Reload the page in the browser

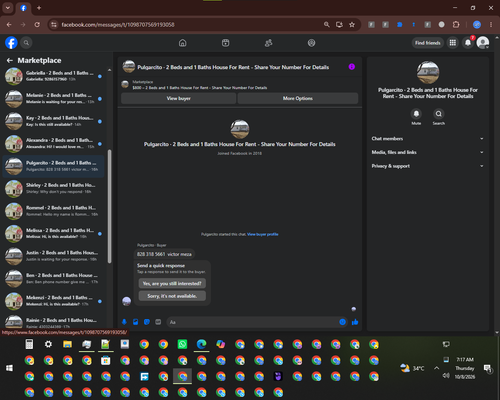(x=37, y=25)
